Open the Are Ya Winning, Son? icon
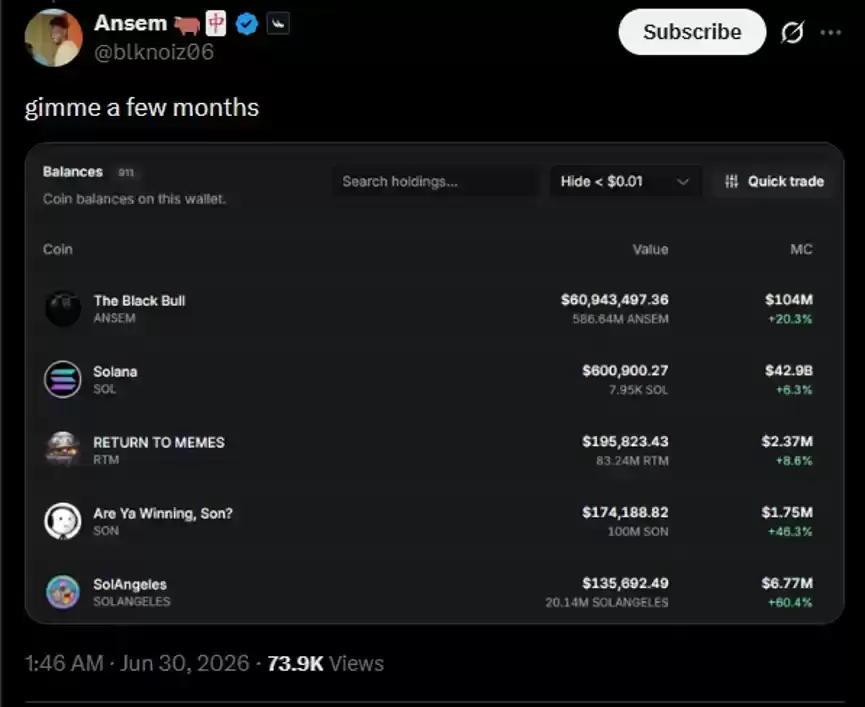This screenshot has height=707, width=865. tap(63, 521)
